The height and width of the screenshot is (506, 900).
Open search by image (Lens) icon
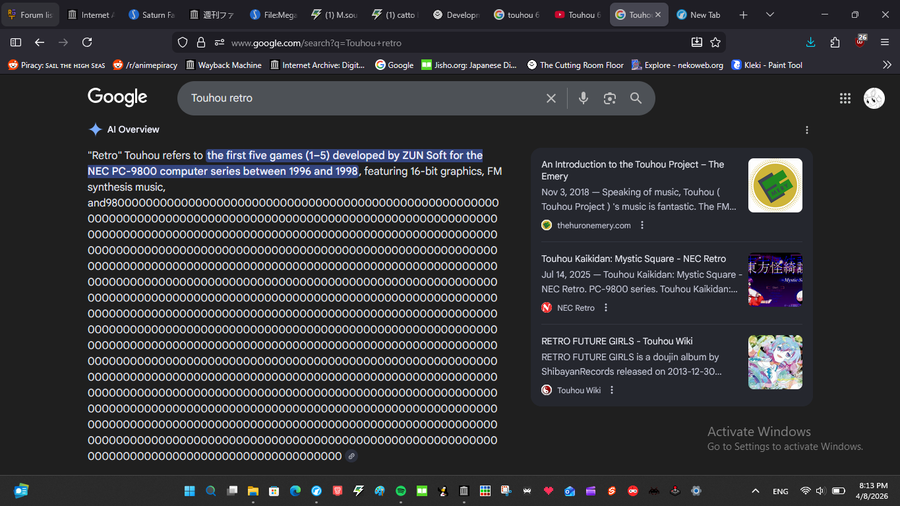coord(610,98)
